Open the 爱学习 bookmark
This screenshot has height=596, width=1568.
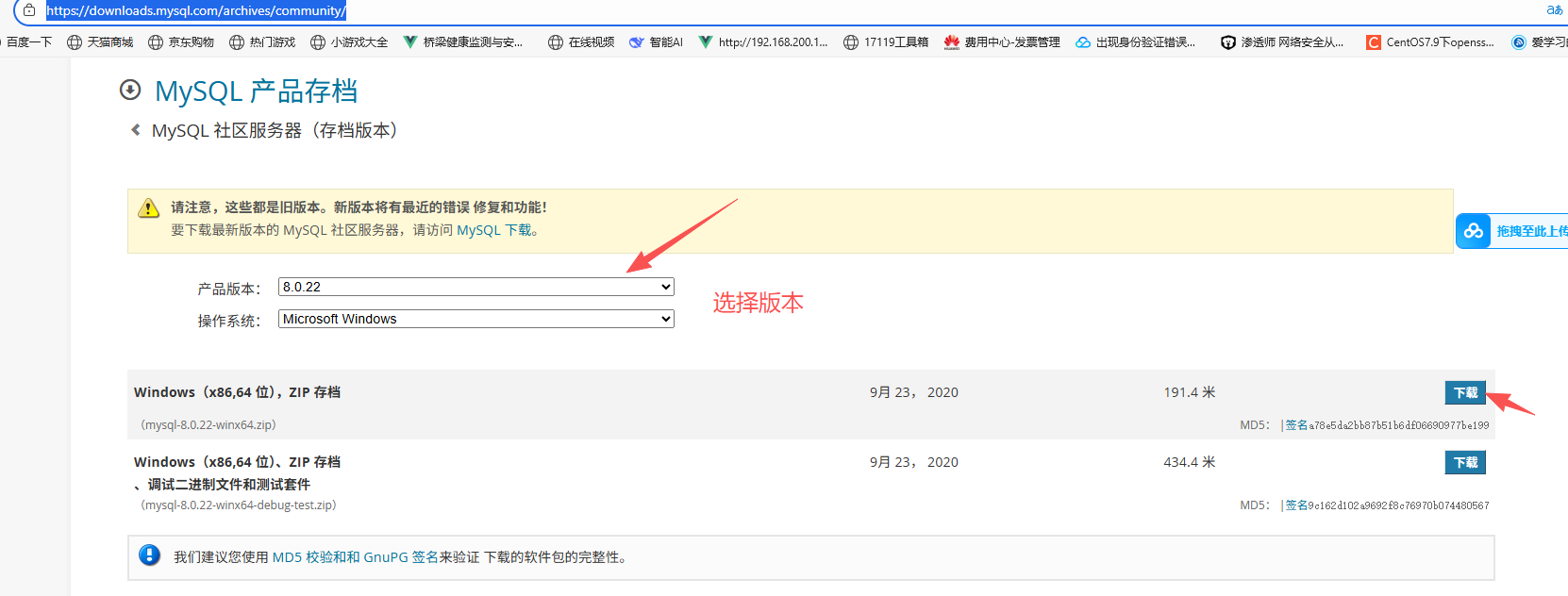pos(1539,42)
